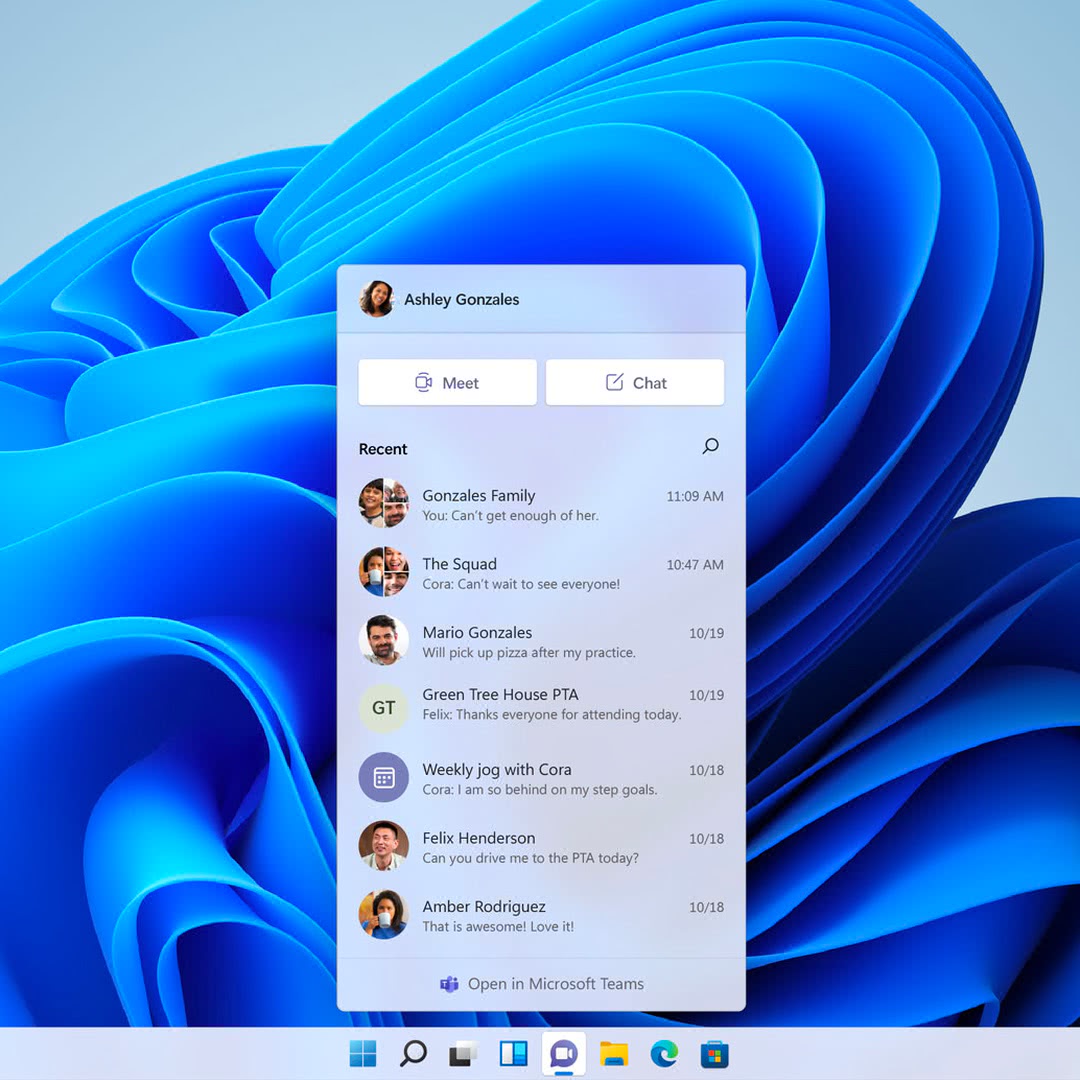This screenshot has height=1080, width=1080.
Task: Open The Squad group conversation
Action: coord(540,573)
